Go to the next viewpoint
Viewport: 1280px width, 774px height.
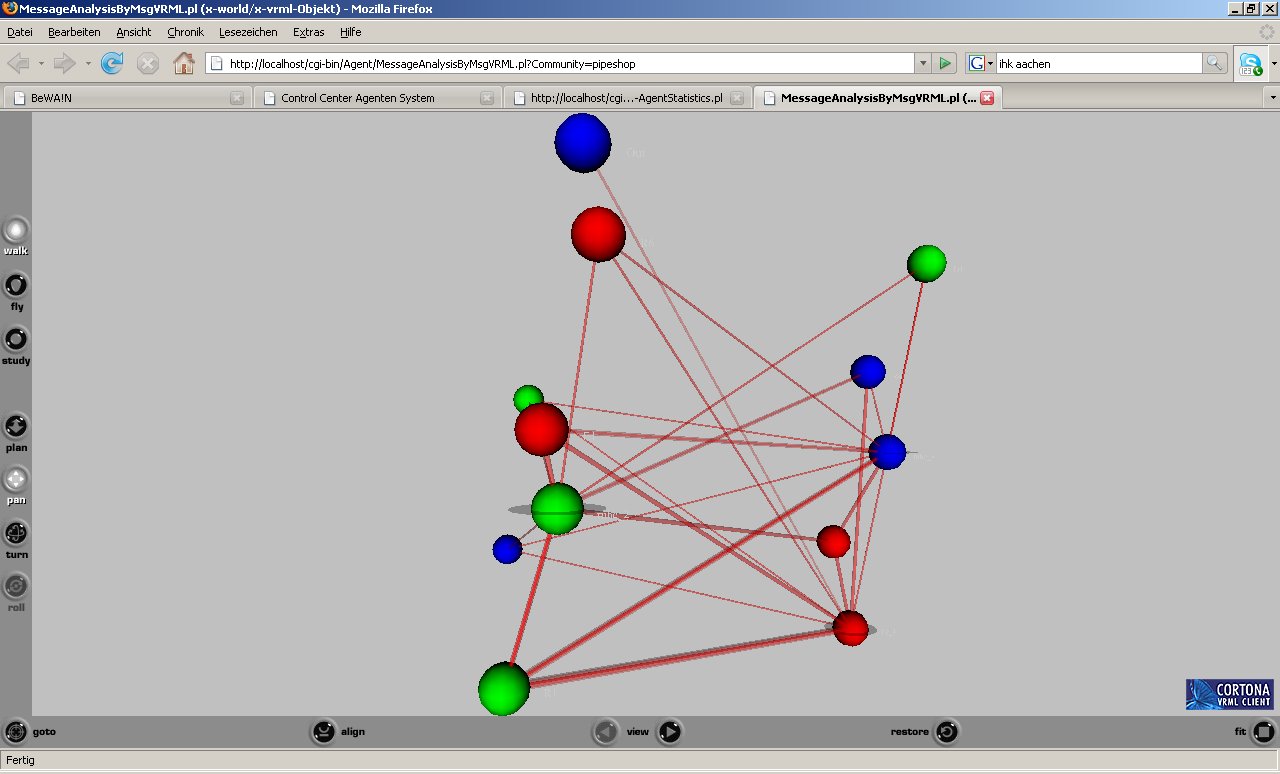(x=670, y=732)
